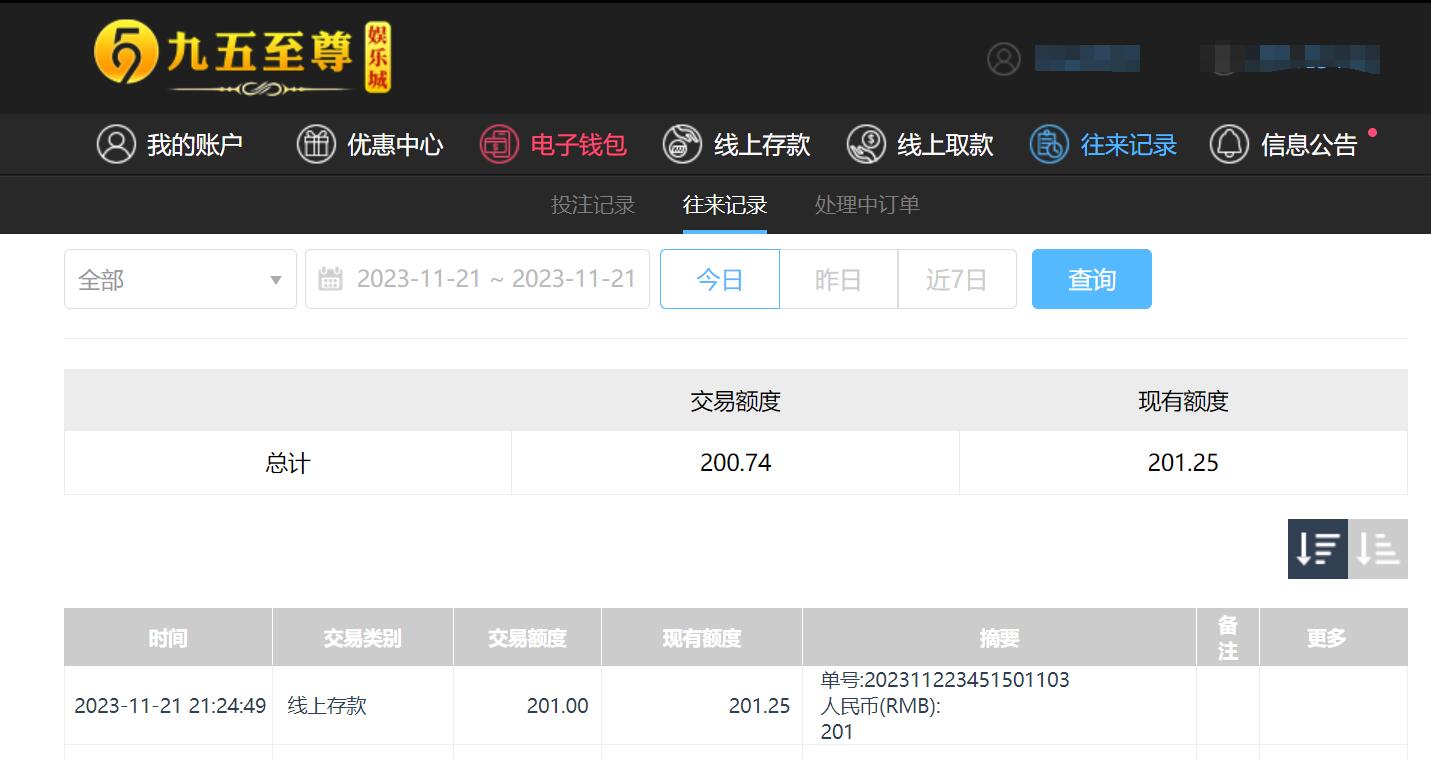This screenshot has height=760, width=1431.
Task: Switch to the 处理中订单 tab
Action: tap(867, 205)
